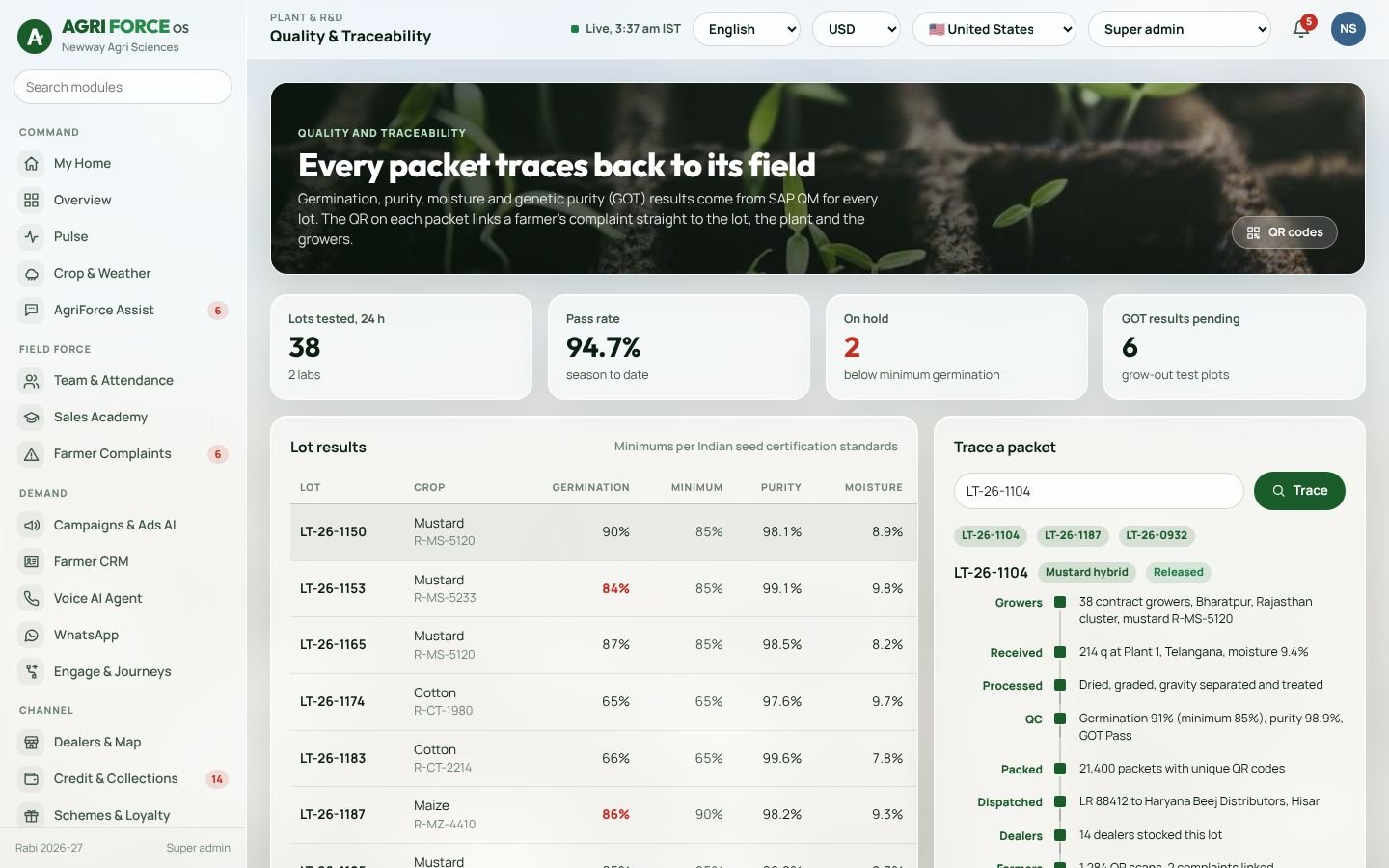Viewport: 1389px width, 868px height.
Task: Click the Farmer Complaints warning icon
Action: (x=32, y=454)
